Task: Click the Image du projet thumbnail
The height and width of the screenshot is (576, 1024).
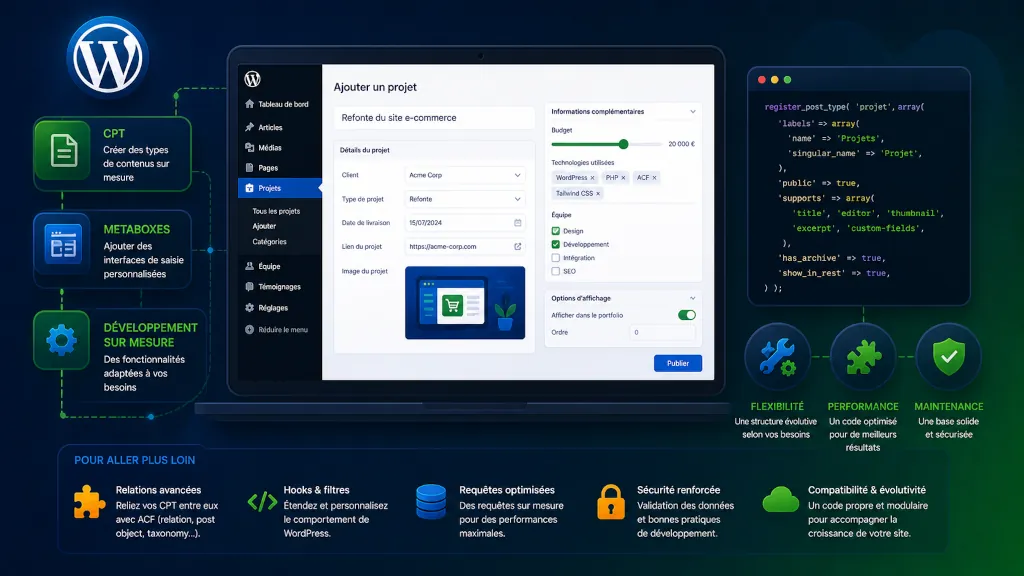Action: pos(465,302)
